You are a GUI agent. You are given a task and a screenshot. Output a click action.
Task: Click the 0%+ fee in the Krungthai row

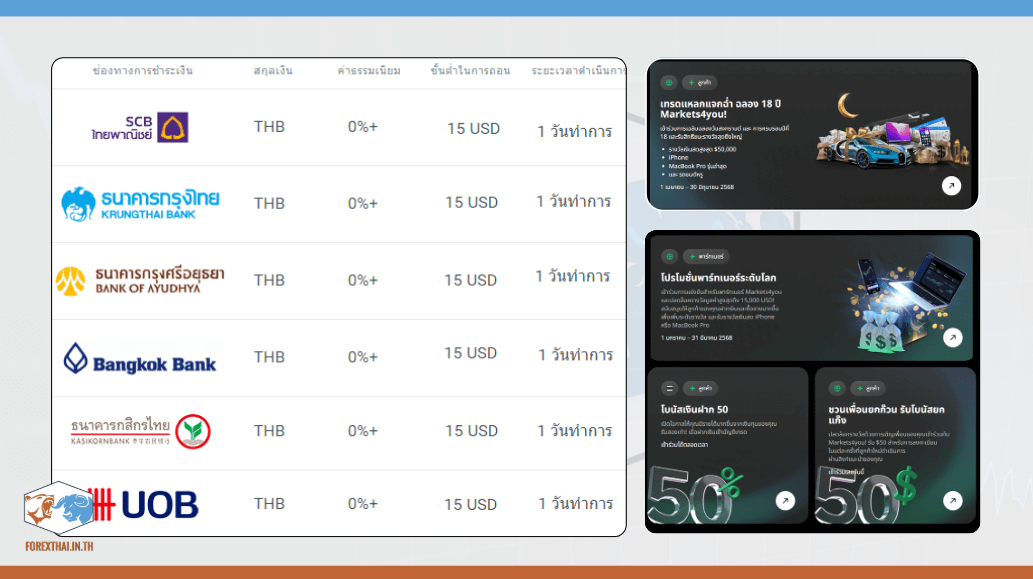pyautogui.click(x=363, y=204)
